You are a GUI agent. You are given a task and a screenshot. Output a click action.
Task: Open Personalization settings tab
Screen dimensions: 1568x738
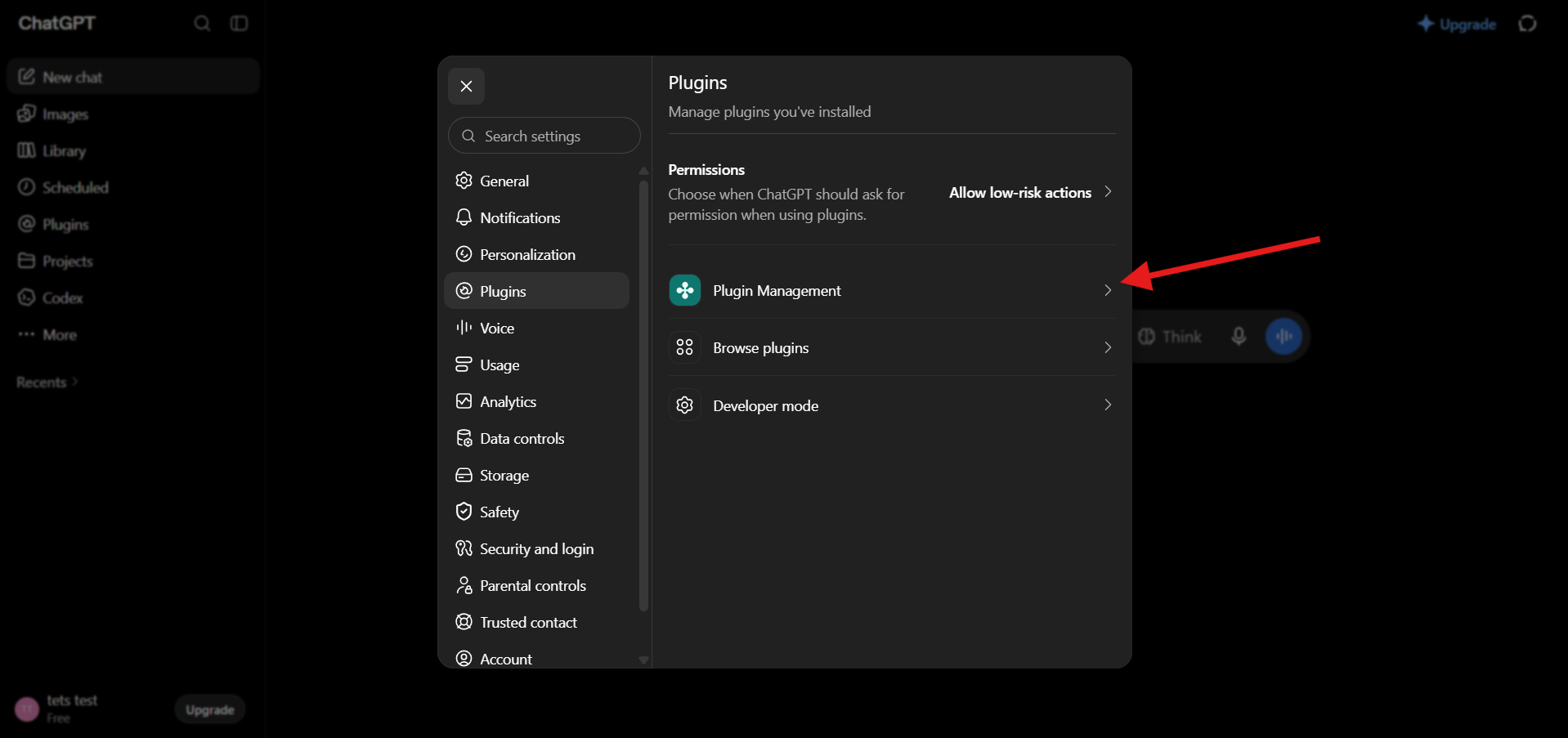(536, 254)
